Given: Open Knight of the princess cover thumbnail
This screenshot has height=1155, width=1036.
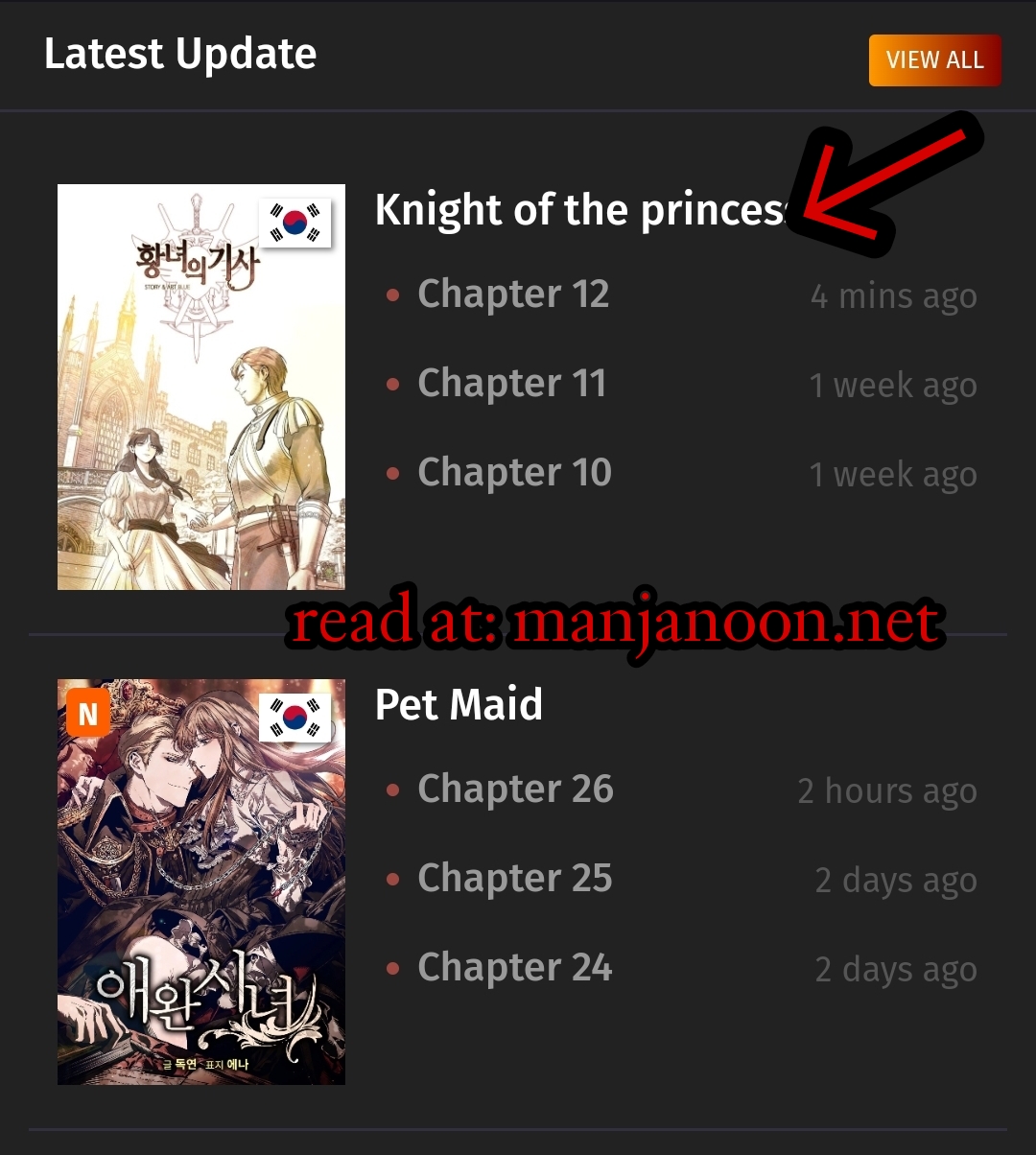Looking at the screenshot, I should pos(201,387).
